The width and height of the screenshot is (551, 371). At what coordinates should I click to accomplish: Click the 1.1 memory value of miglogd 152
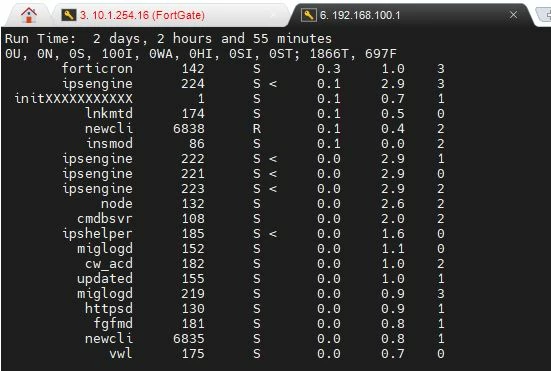point(393,249)
